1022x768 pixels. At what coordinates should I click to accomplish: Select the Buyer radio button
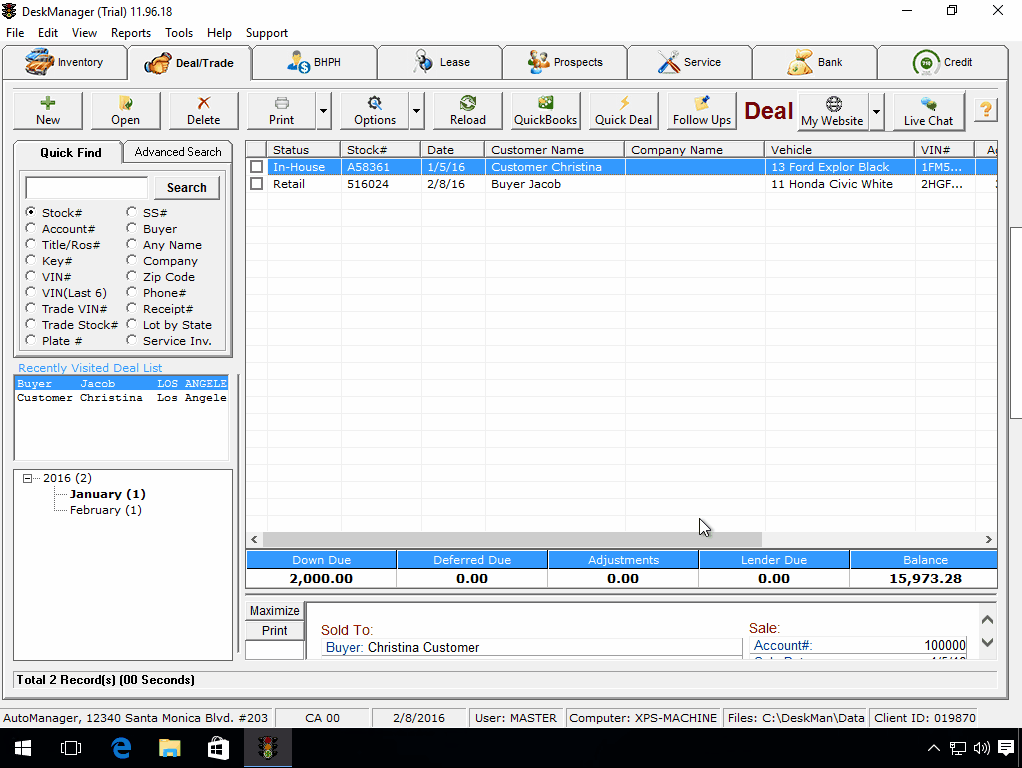(x=132, y=228)
